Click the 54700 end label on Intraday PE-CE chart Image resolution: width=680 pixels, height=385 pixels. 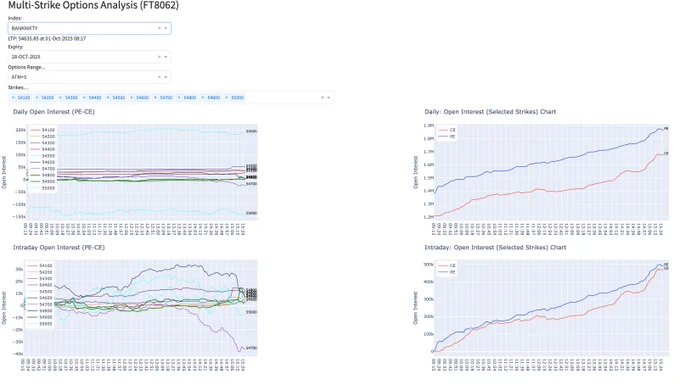point(252,348)
